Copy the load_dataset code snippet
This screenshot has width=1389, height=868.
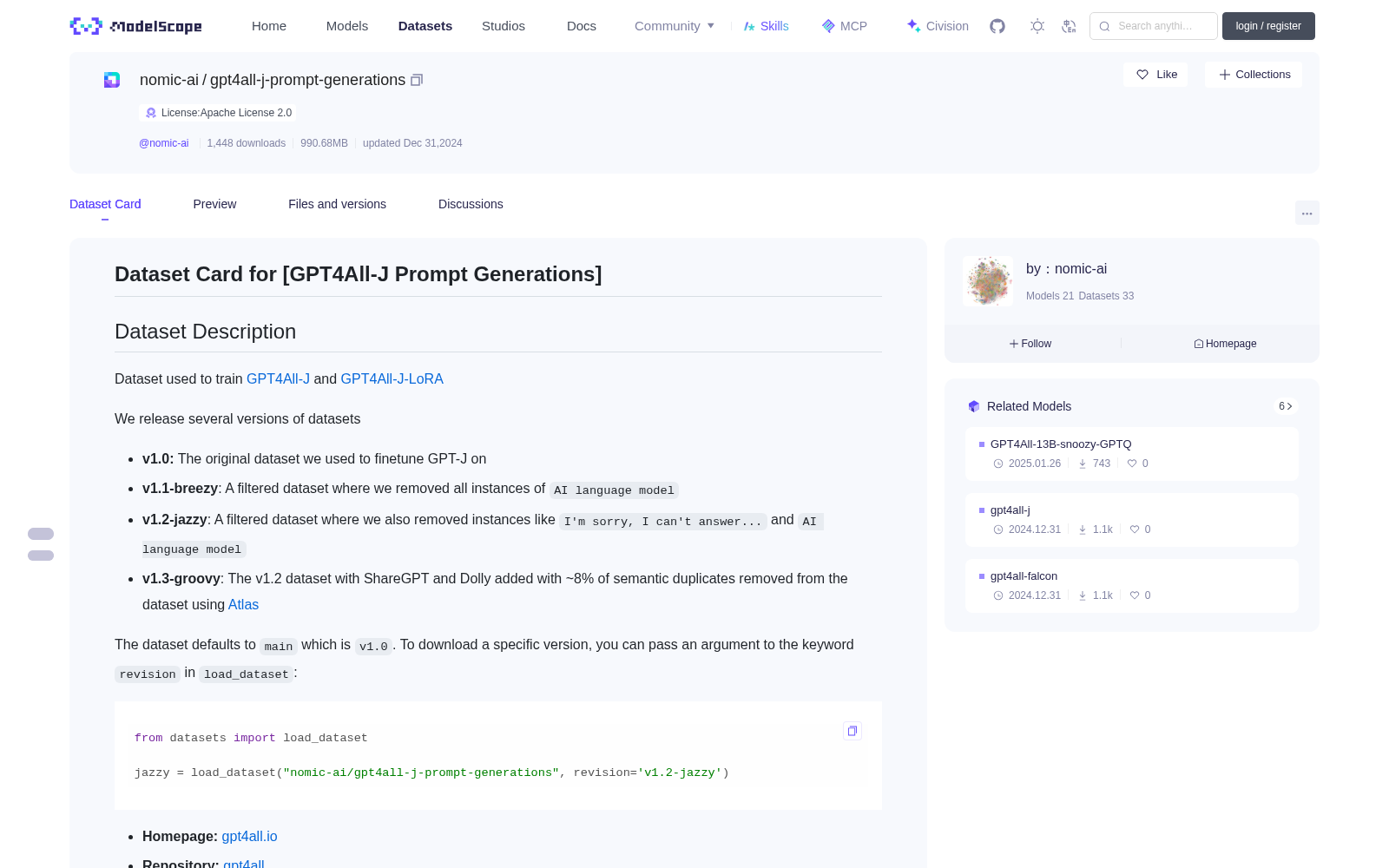pos(852,731)
